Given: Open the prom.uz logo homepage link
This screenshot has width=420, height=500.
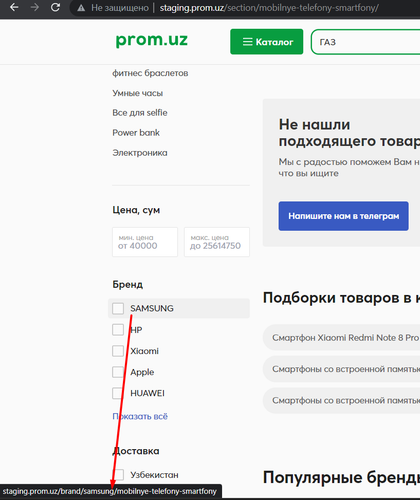Looking at the screenshot, I should 152,40.
